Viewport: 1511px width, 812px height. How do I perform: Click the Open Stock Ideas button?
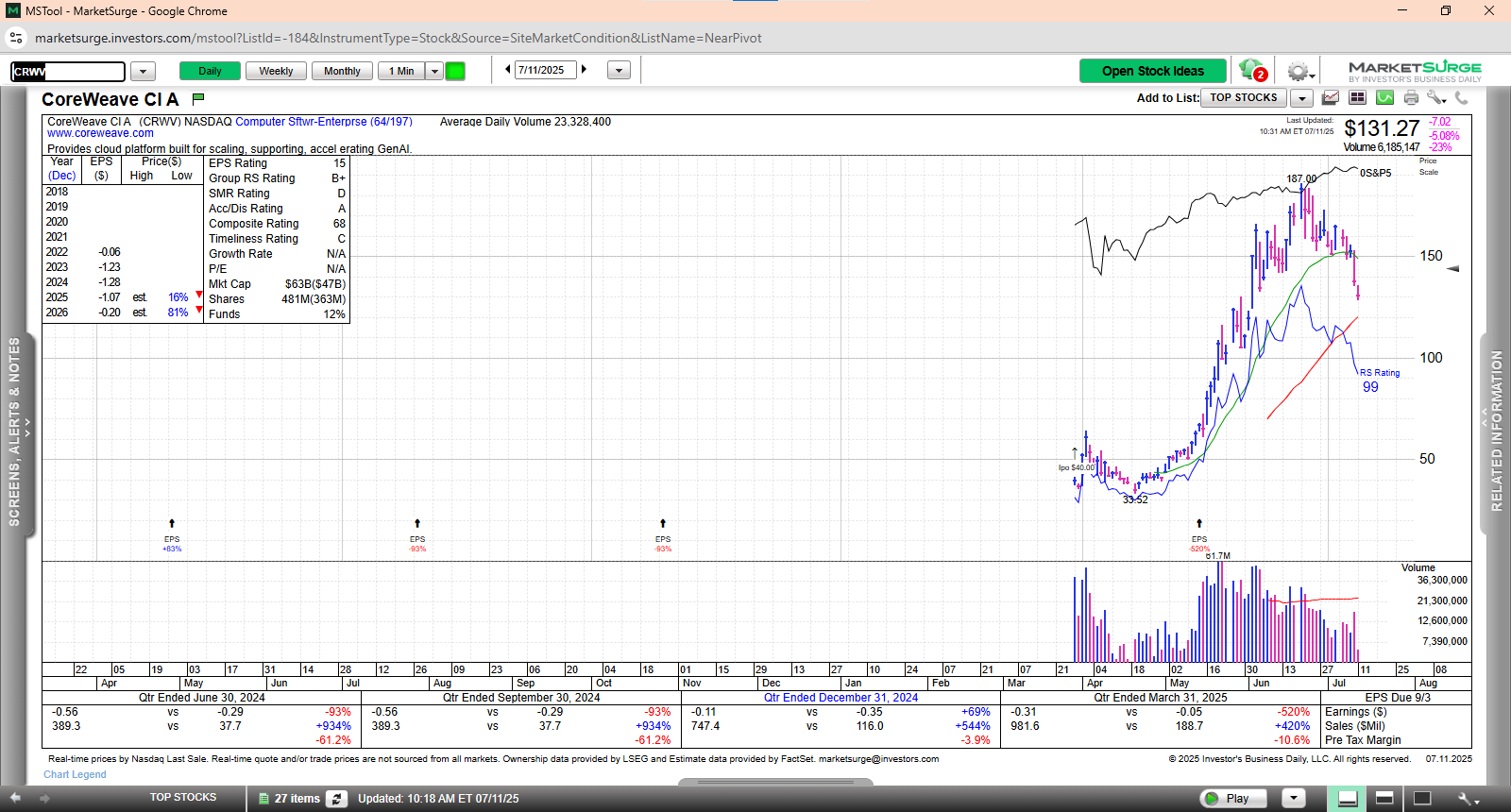pyautogui.click(x=1152, y=71)
